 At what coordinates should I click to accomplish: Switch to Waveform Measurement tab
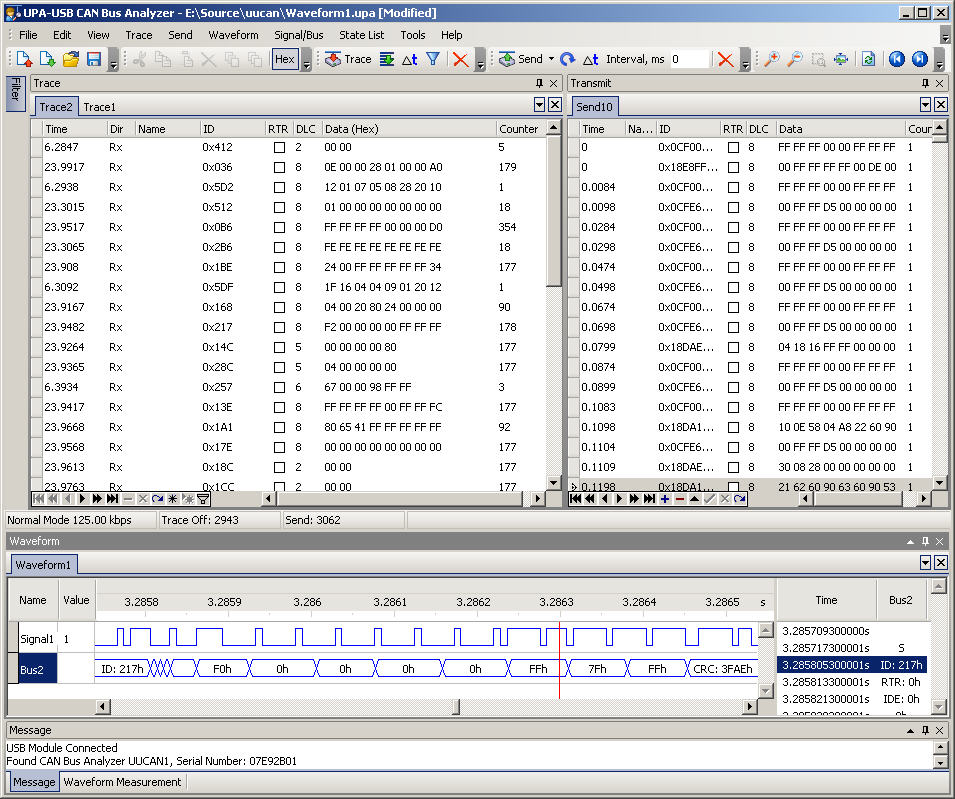click(x=122, y=782)
